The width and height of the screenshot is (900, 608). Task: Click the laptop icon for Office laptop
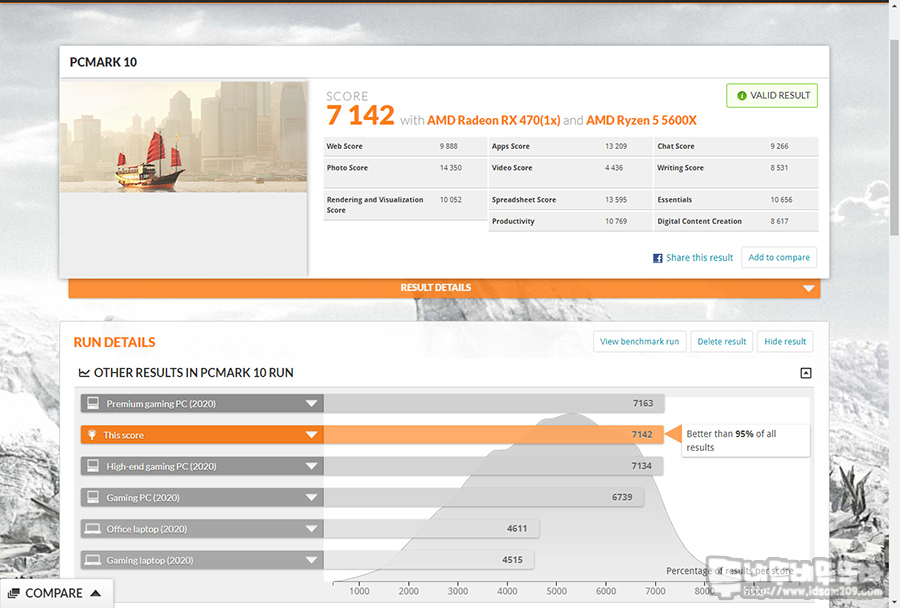(x=93, y=529)
